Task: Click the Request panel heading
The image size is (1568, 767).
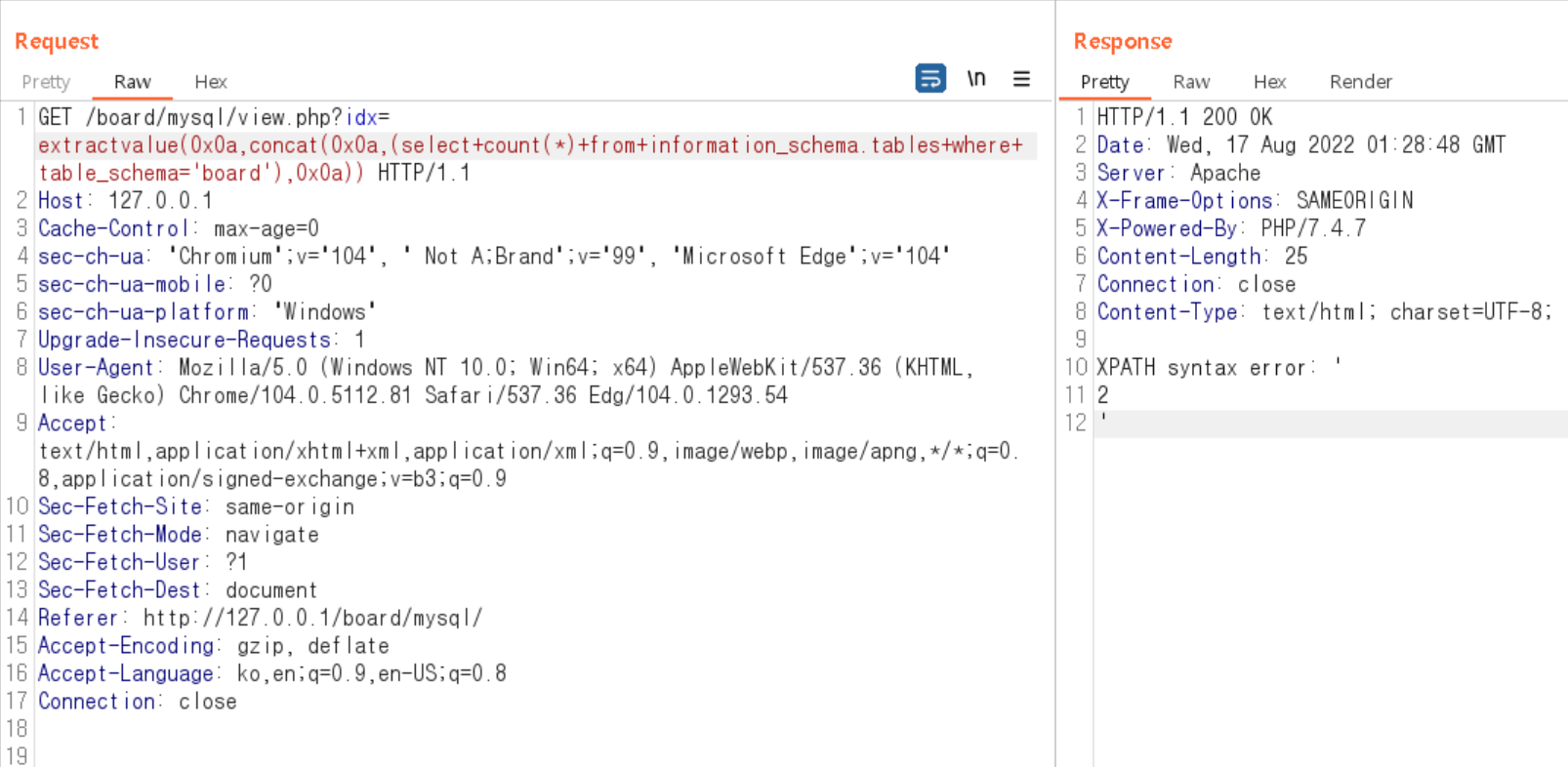Action: coord(57,41)
